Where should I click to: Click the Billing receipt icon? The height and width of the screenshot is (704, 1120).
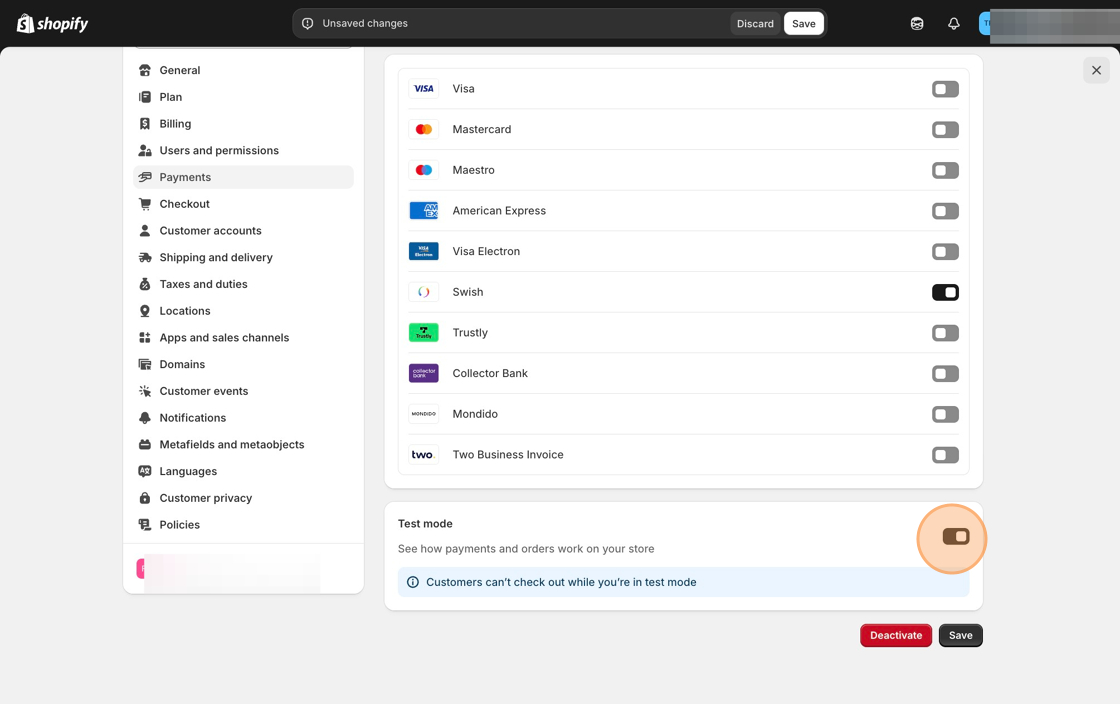tap(145, 124)
